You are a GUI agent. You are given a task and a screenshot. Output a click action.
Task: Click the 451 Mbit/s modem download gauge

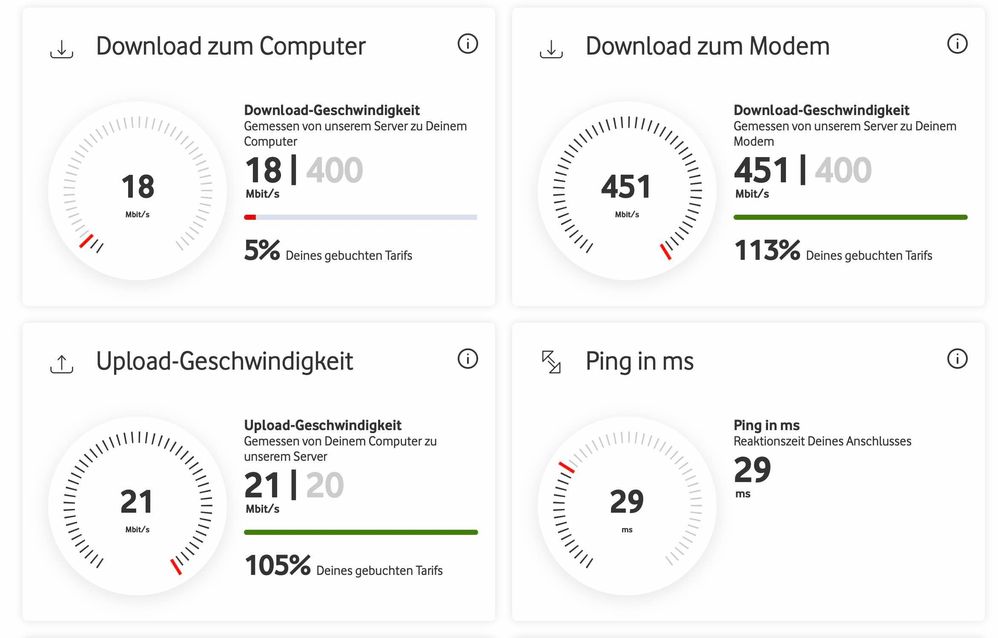(x=627, y=190)
